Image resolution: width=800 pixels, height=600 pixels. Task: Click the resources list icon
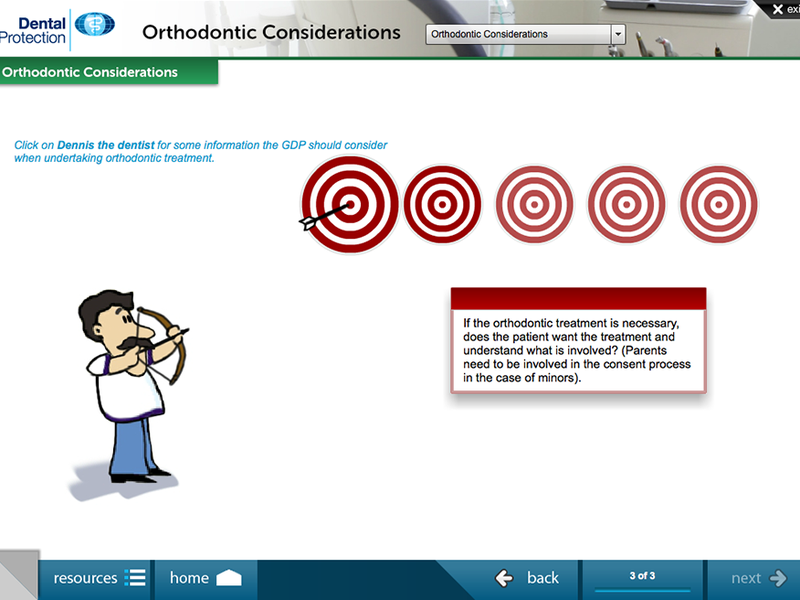pyautogui.click(x=135, y=578)
